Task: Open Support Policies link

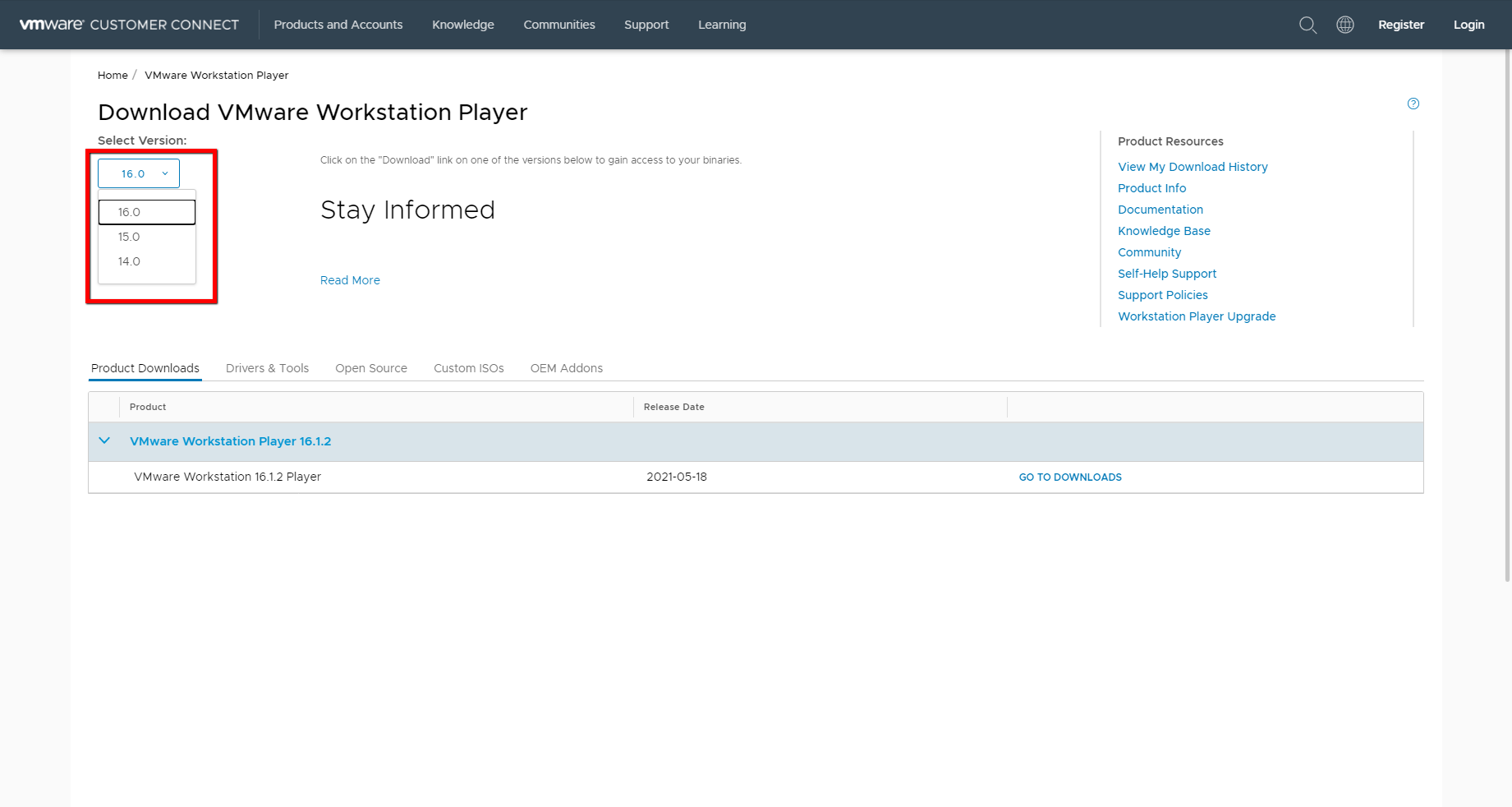Action: [x=1163, y=295]
